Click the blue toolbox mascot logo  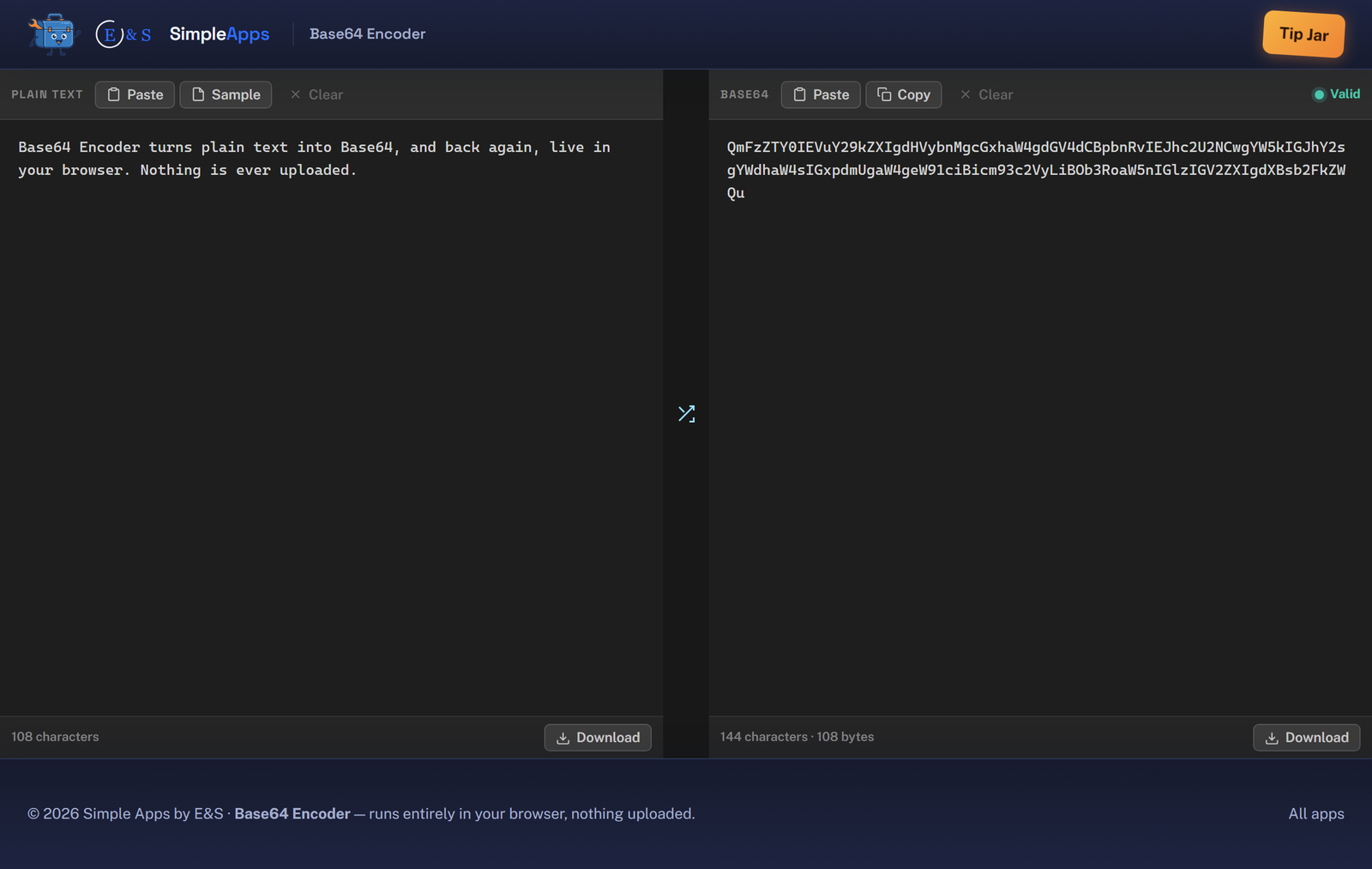point(53,34)
